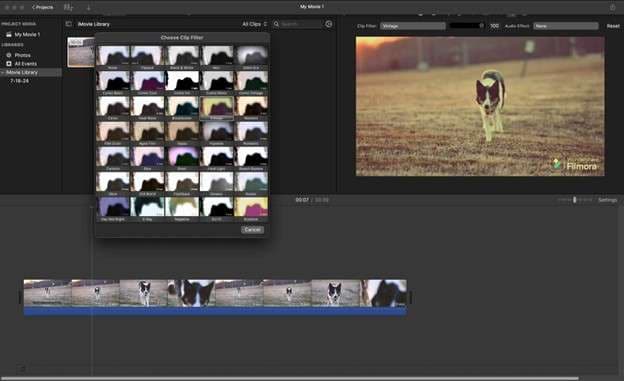This screenshot has height=381, width=624.
Task: Open the browser settings icon beside search
Action: coord(328,24)
